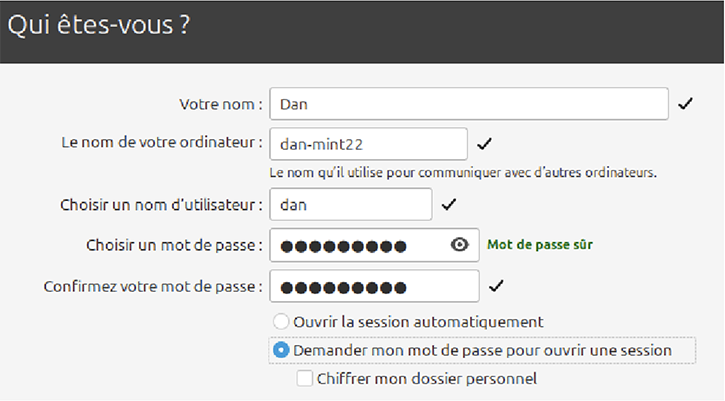Click the Chiffrer mon dossier personnel label text
725x401 pixels.
click(426, 379)
